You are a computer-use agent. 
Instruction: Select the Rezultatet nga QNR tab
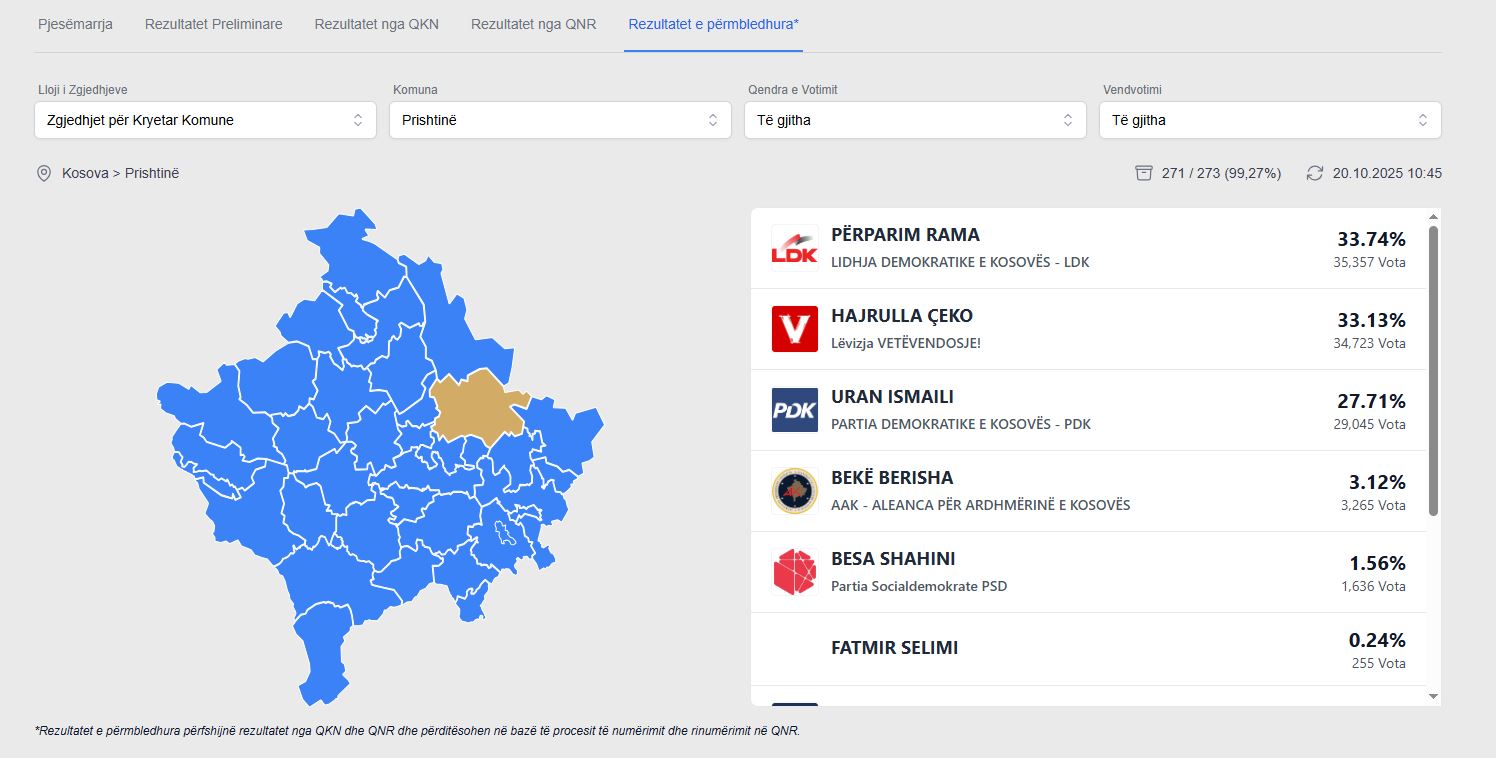(x=533, y=24)
